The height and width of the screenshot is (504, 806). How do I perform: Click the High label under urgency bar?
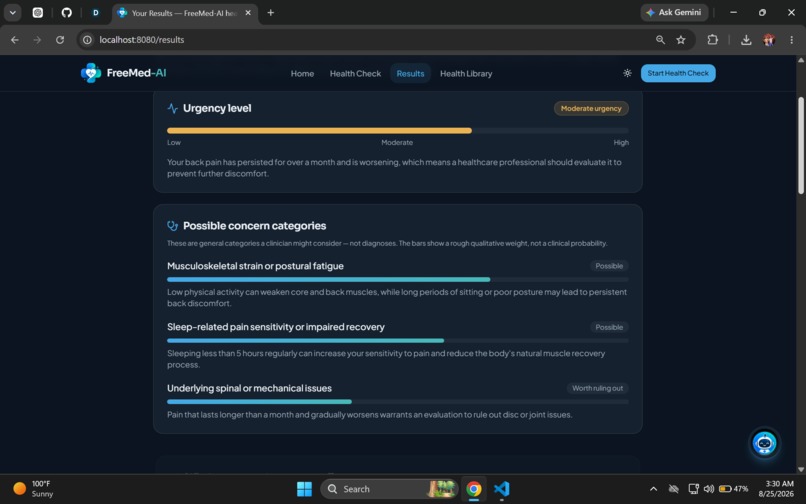pos(621,142)
